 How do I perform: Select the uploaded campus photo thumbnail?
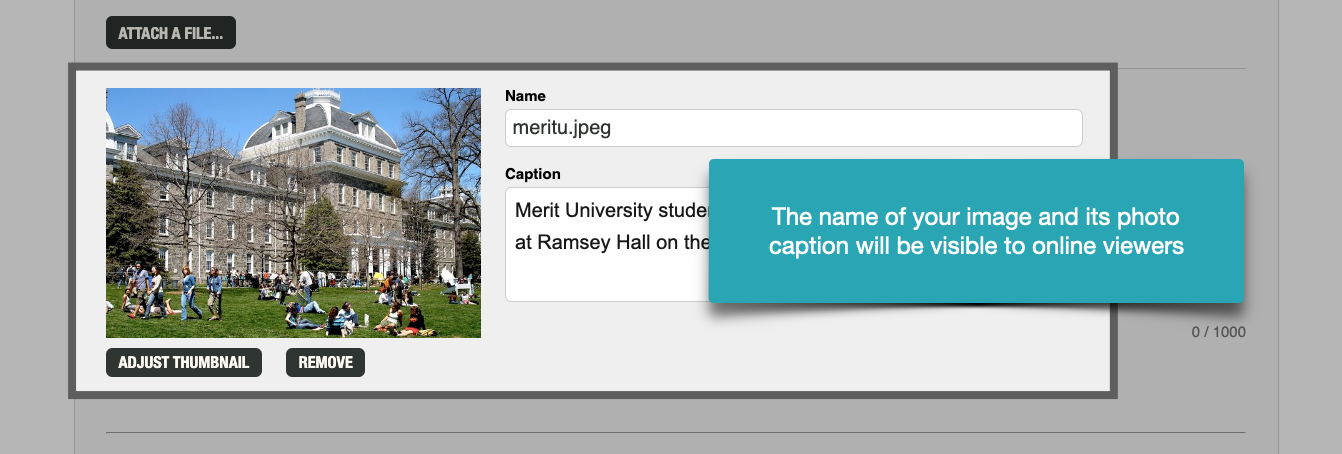click(293, 213)
